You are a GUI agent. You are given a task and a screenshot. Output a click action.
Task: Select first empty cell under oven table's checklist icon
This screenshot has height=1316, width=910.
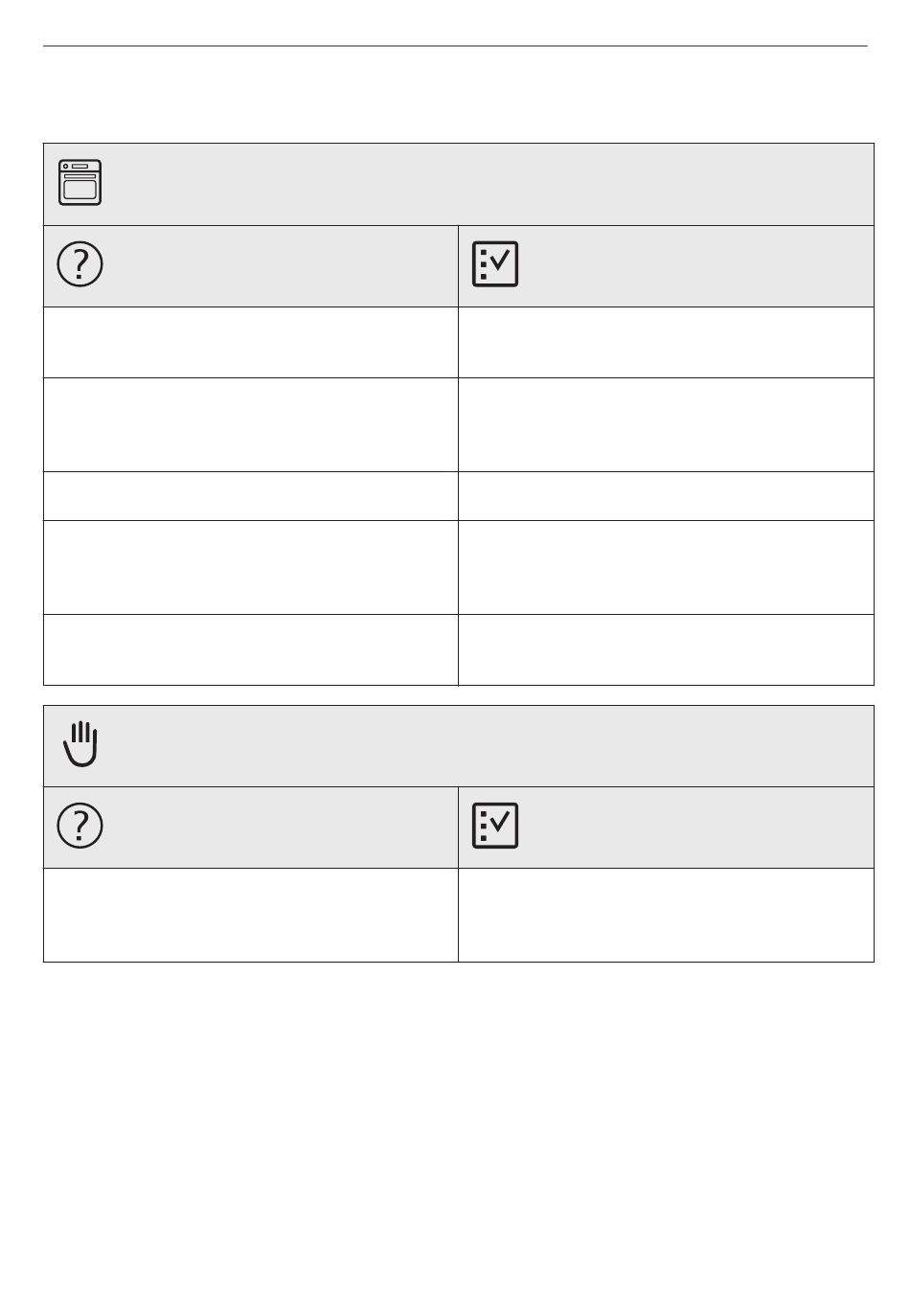tap(666, 342)
